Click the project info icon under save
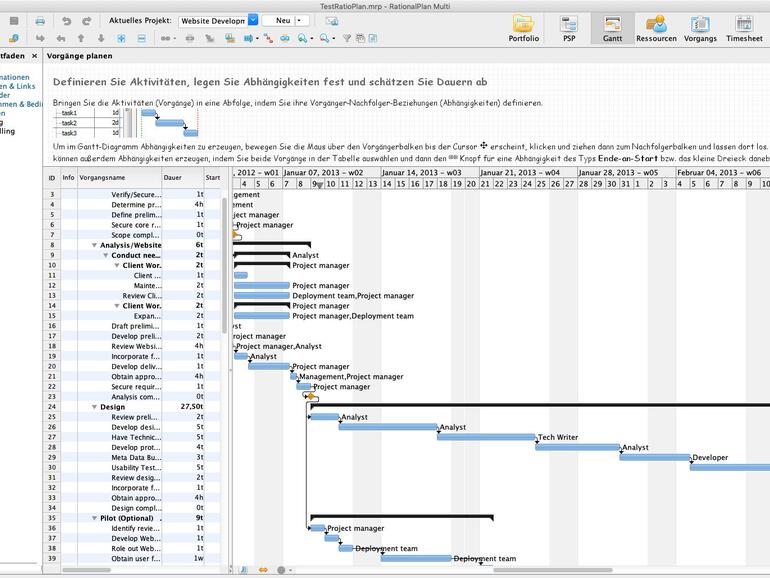 click(x=14, y=38)
